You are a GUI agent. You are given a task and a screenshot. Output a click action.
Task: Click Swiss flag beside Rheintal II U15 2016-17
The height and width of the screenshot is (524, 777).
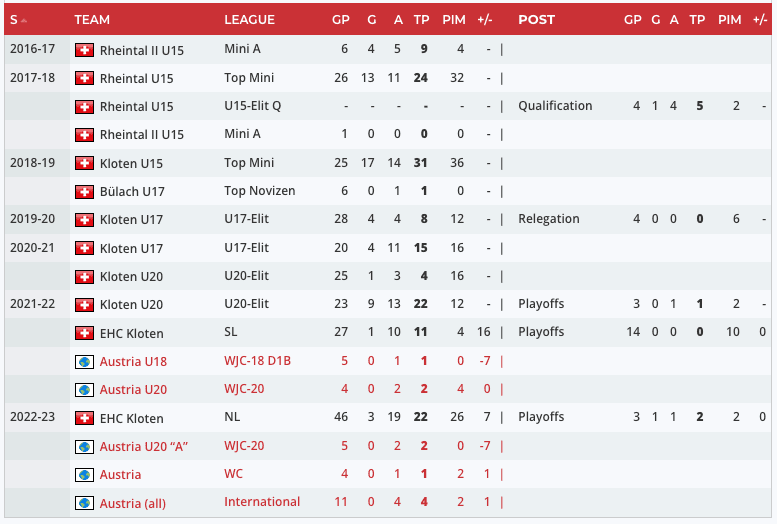(x=84, y=50)
